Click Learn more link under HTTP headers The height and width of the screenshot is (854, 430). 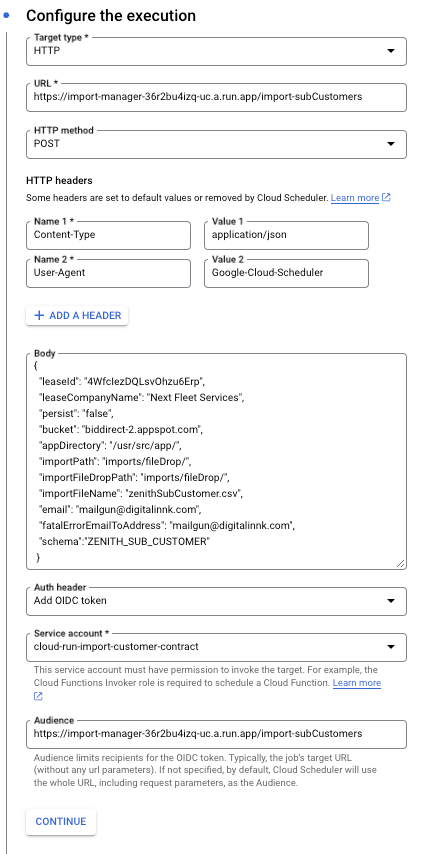click(x=354, y=198)
